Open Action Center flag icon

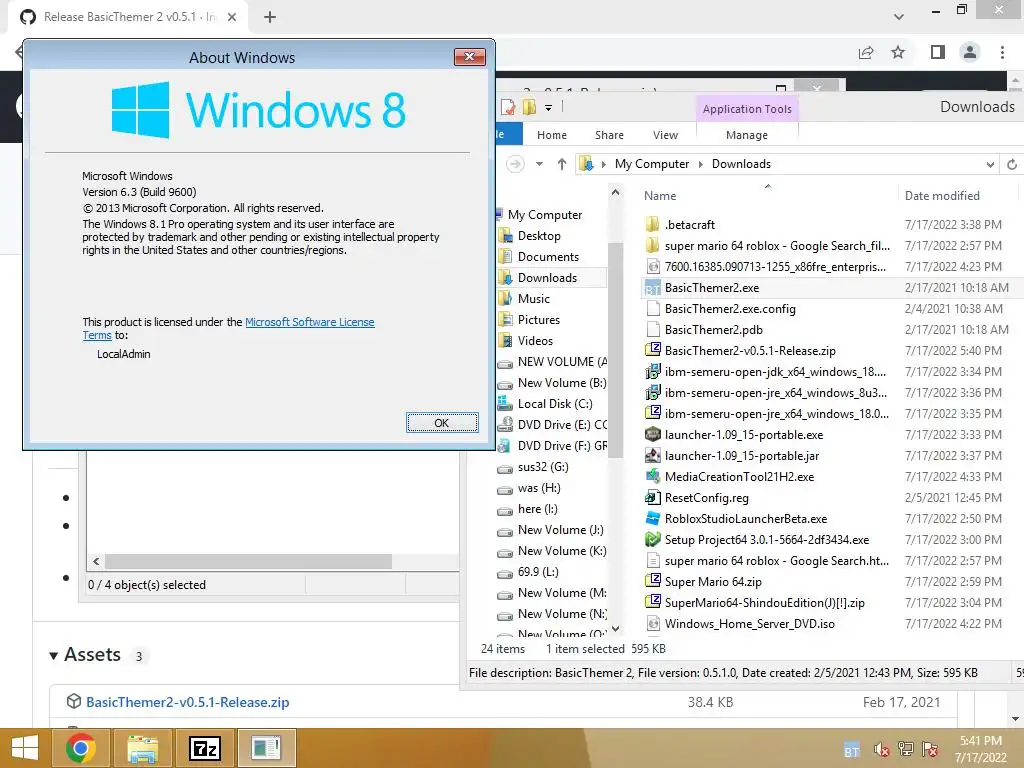coord(930,749)
